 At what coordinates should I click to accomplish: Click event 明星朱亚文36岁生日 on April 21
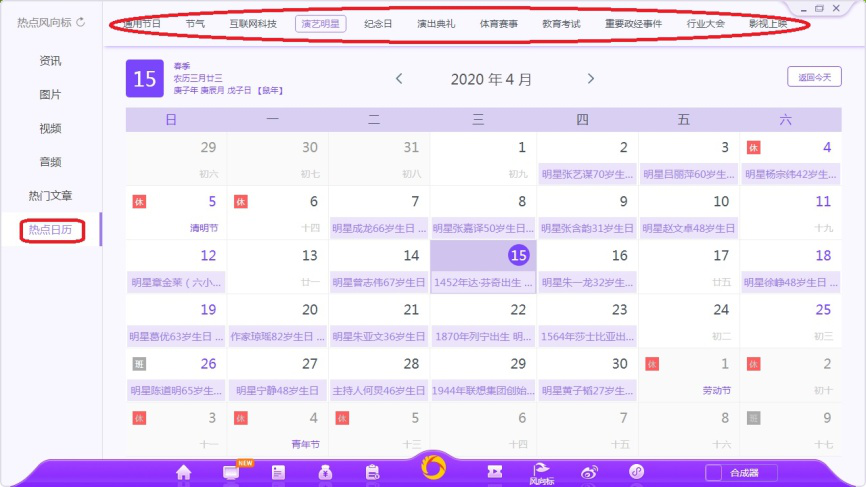pyautogui.click(x=379, y=337)
